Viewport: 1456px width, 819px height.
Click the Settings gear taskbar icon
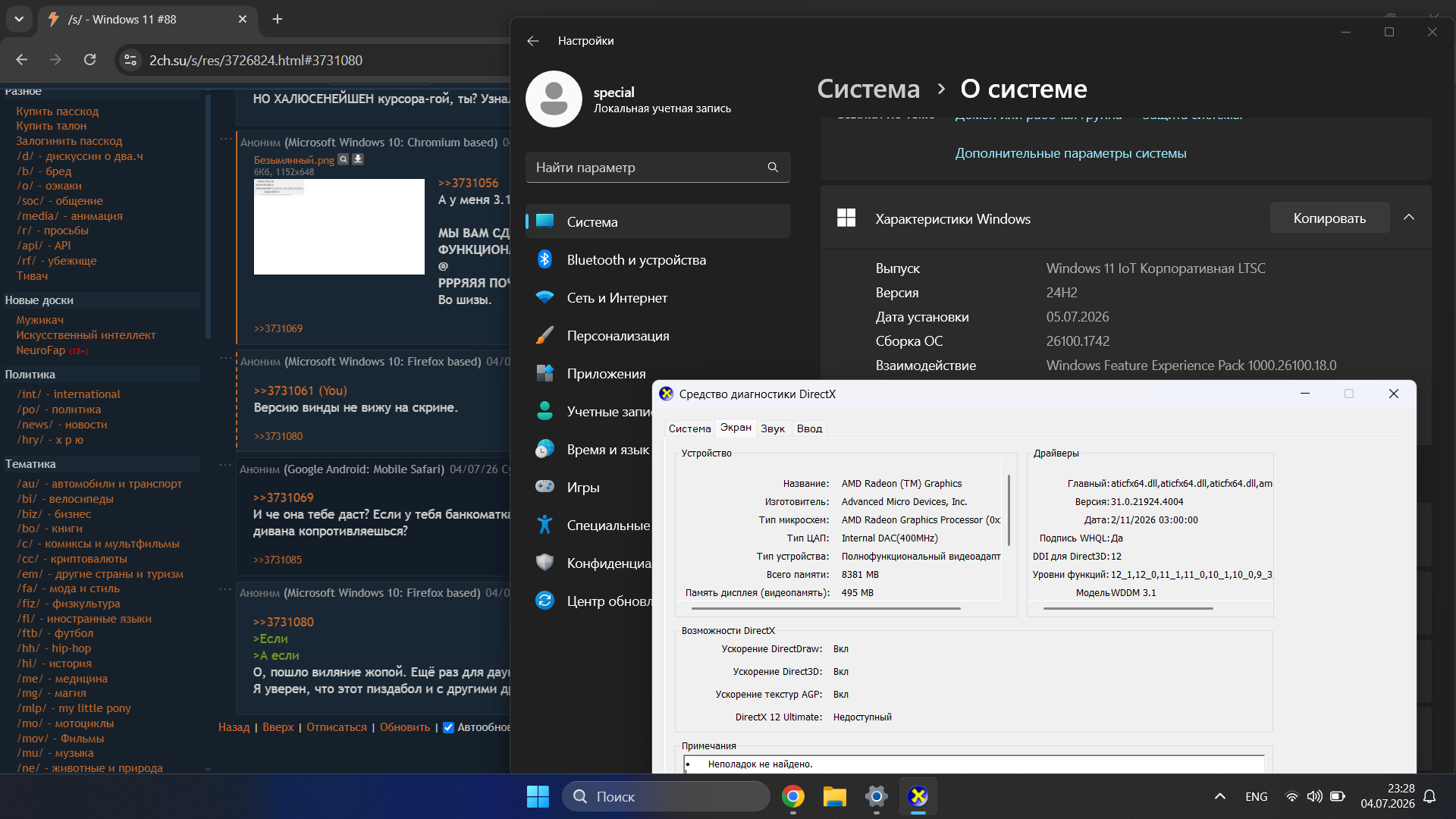pyautogui.click(x=876, y=796)
